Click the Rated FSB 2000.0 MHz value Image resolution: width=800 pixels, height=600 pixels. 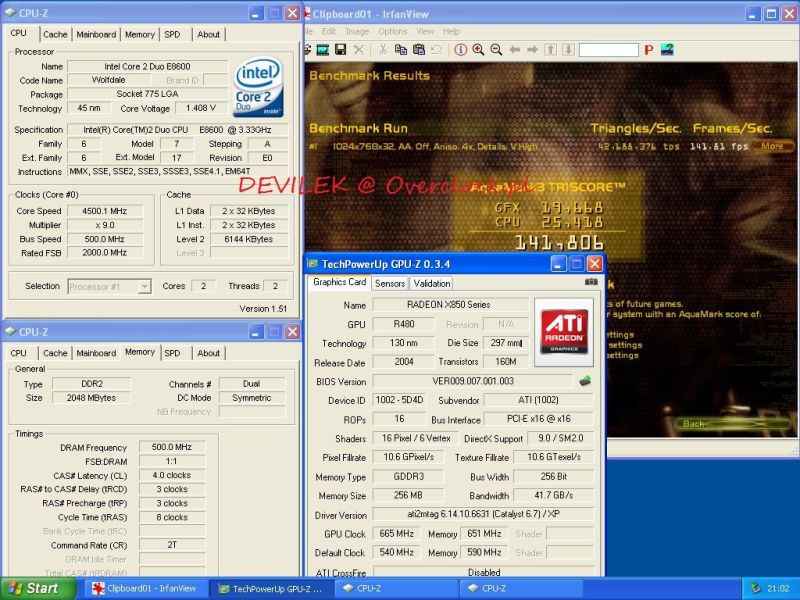coord(105,253)
